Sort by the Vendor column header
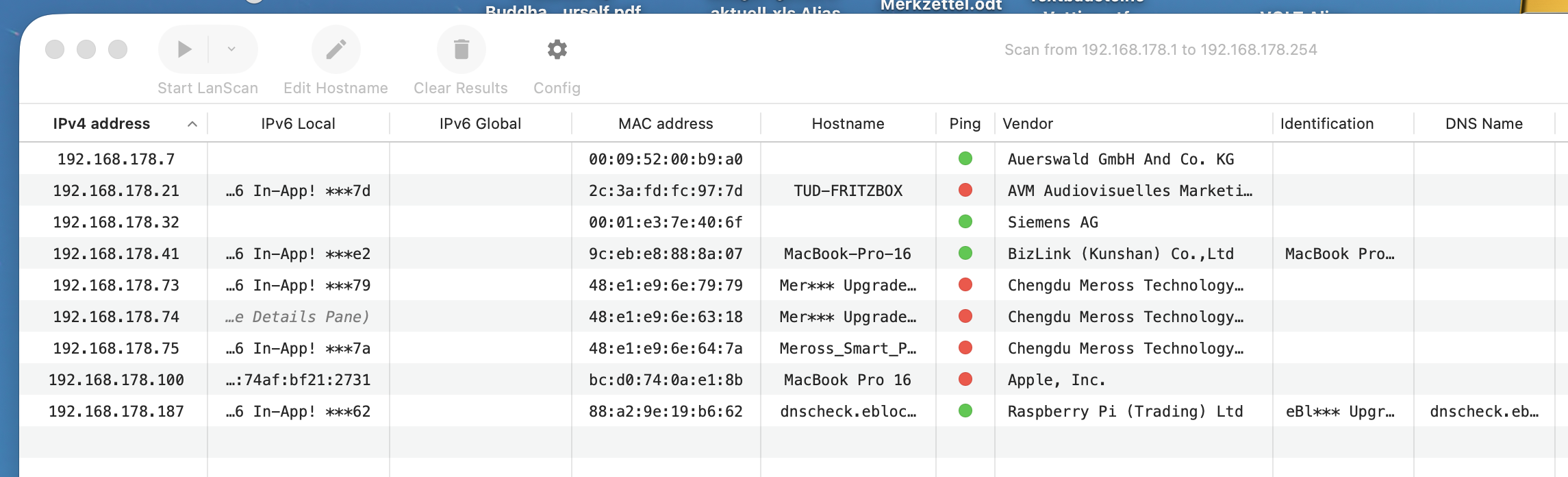This screenshot has width=1568, height=477. 1028,124
